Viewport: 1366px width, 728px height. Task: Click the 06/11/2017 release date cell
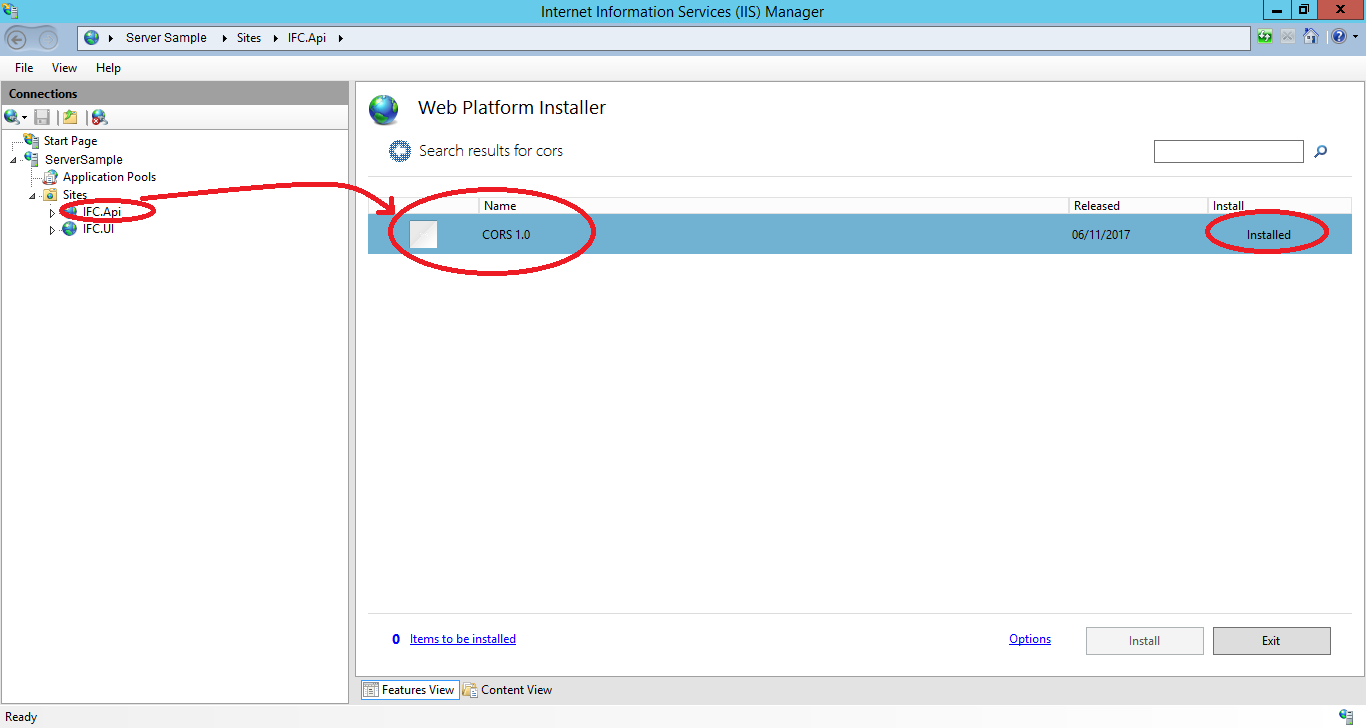point(1099,235)
